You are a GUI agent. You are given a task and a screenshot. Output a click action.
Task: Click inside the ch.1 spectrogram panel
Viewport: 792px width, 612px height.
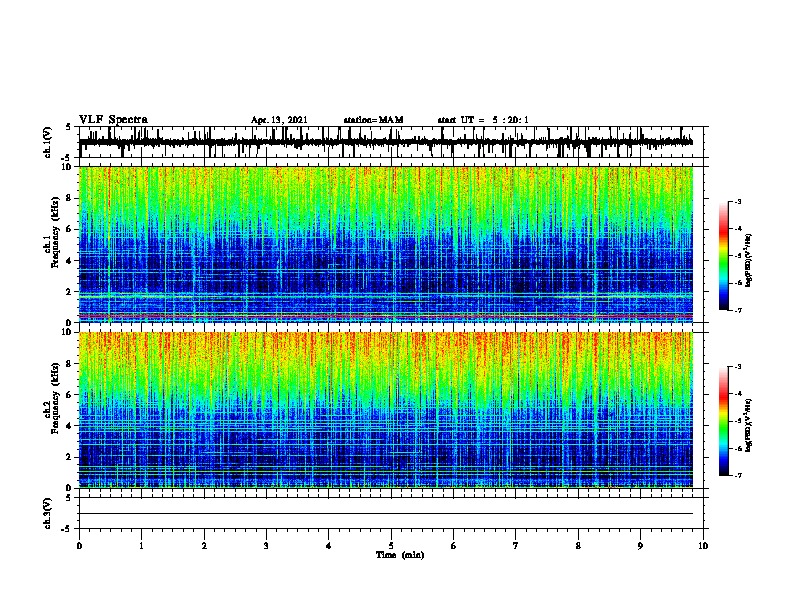point(386,244)
